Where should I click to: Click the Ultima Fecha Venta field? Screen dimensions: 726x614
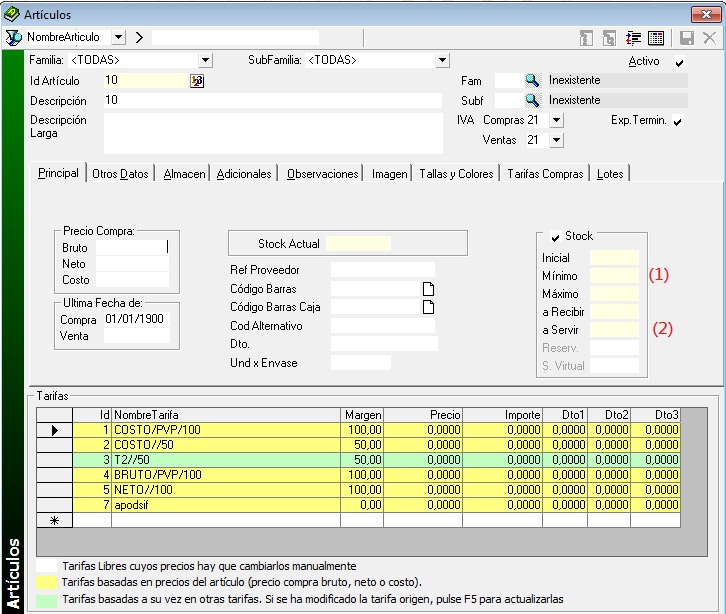(x=137, y=336)
